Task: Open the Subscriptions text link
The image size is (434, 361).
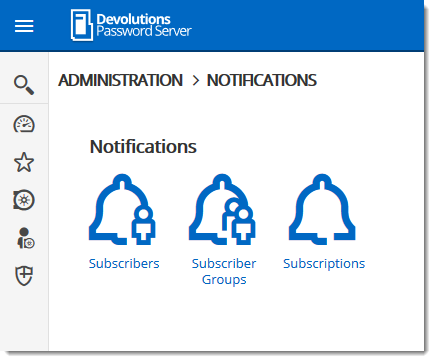Action: pyautogui.click(x=324, y=264)
